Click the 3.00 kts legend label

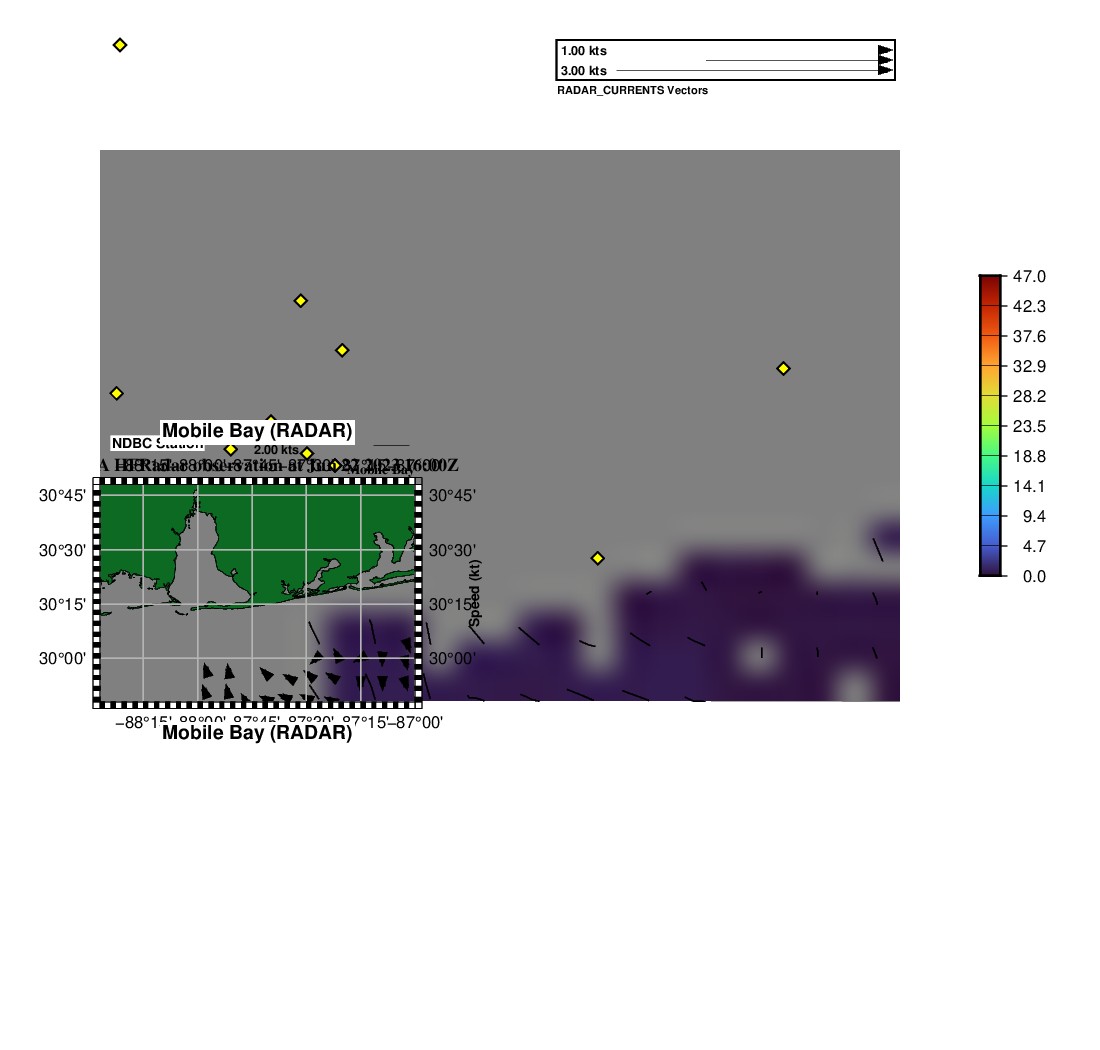pyautogui.click(x=583, y=71)
